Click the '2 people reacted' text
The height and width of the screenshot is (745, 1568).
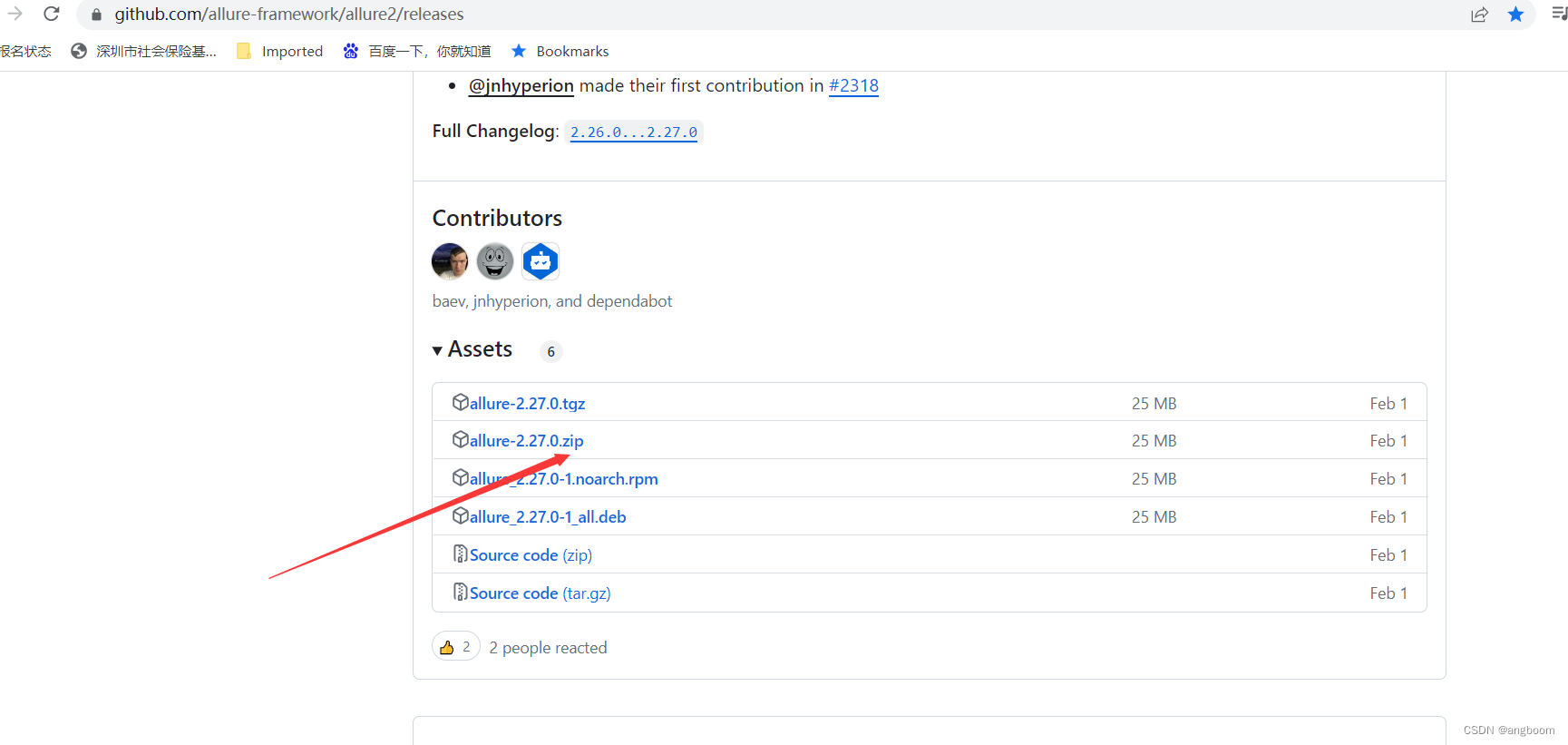548,647
